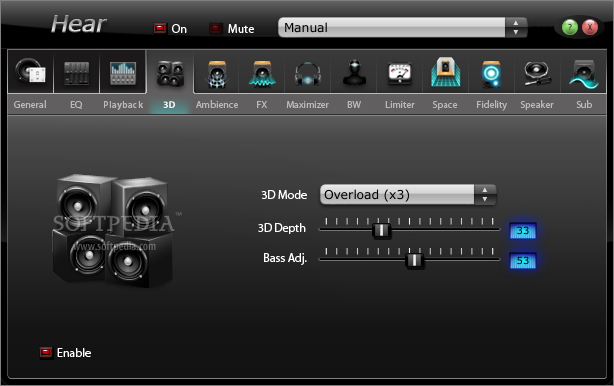Switch to the Fidelity tab label

click(x=491, y=105)
